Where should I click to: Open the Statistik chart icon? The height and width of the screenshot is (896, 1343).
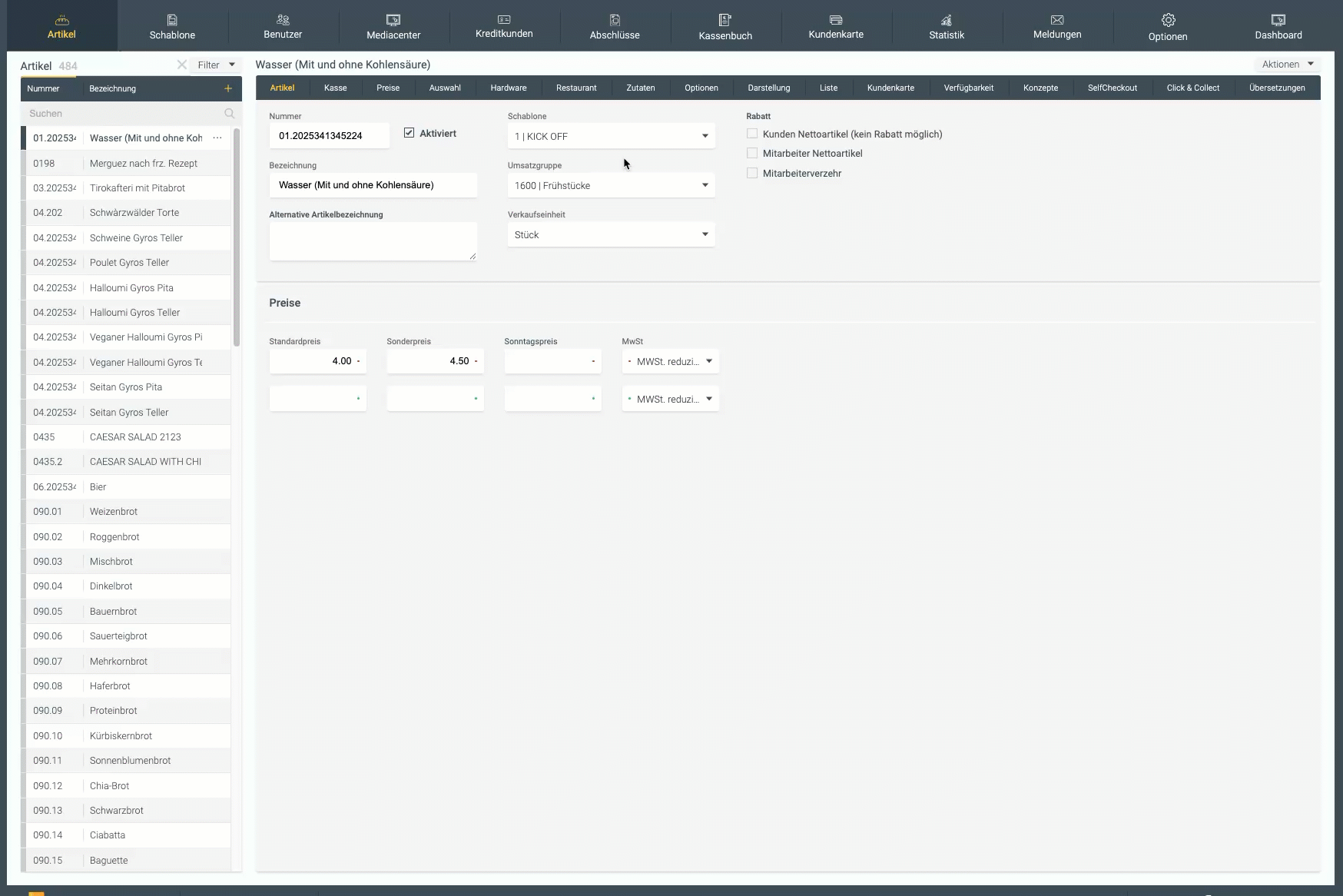947,20
